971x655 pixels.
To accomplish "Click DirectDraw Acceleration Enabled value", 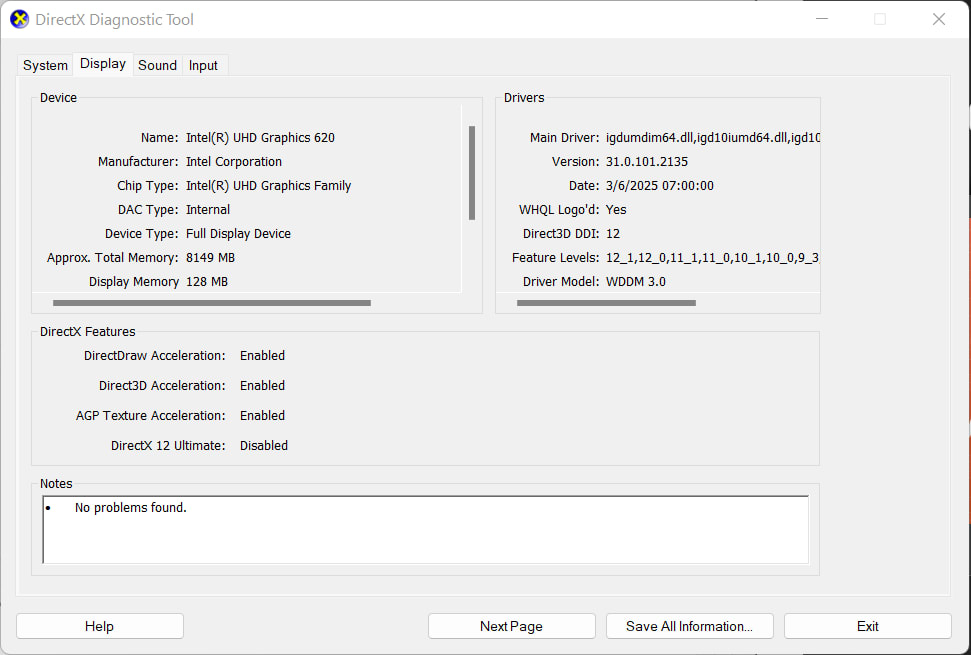I will 262,355.
